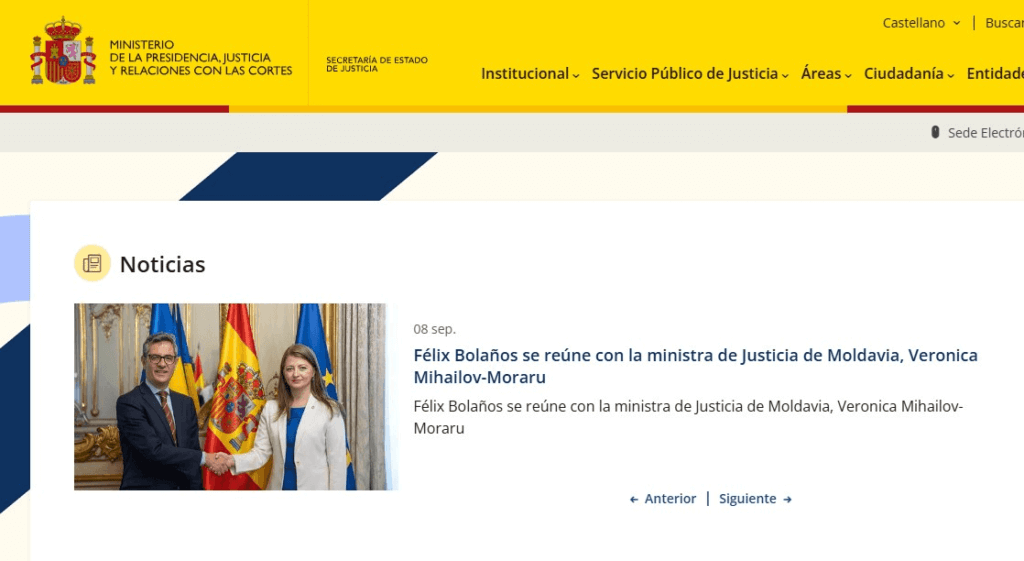This screenshot has height=561, width=1024.
Task: Click the right arrow beside Siguiente
Action: (788, 500)
